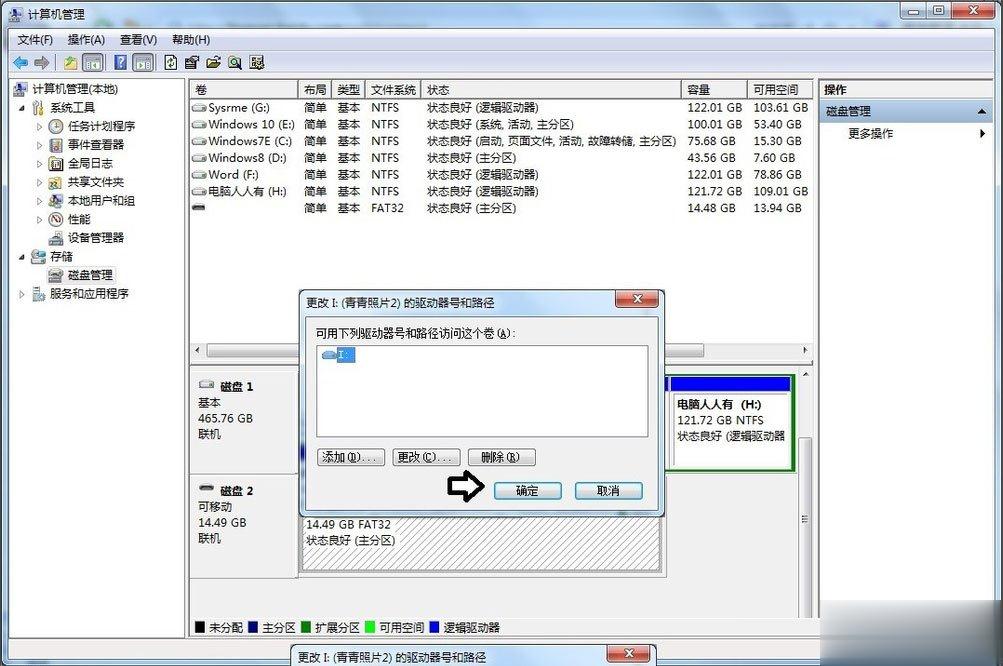The height and width of the screenshot is (666, 1003).
Task: Click the 删除(R) button
Action: pos(501,457)
